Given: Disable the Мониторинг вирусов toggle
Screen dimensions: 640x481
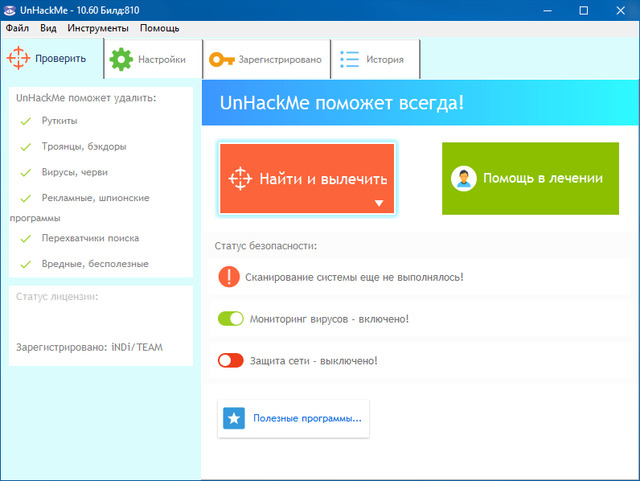Looking at the screenshot, I should (231, 319).
